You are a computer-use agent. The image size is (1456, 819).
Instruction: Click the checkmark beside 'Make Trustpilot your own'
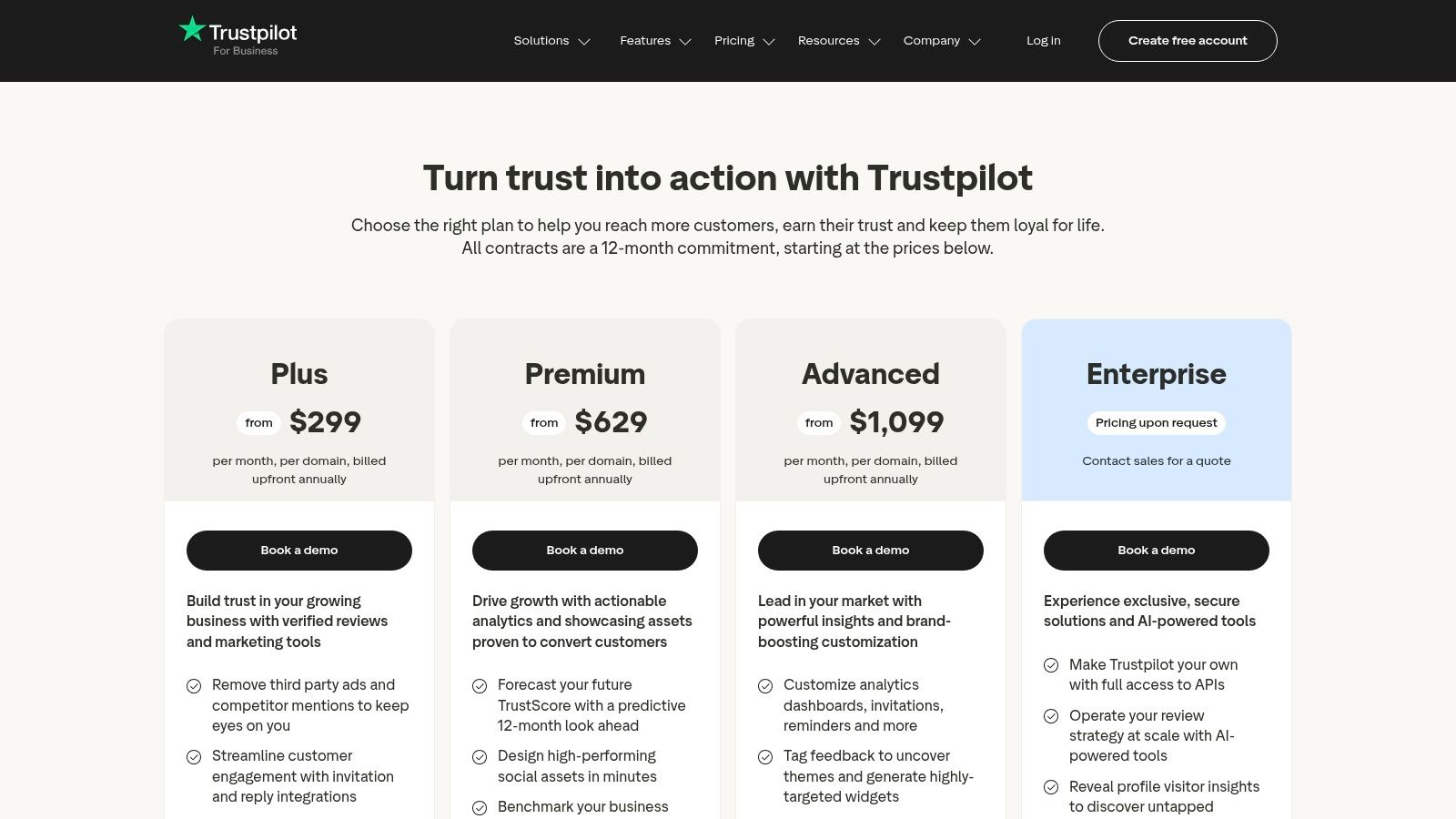[1052, 664]
